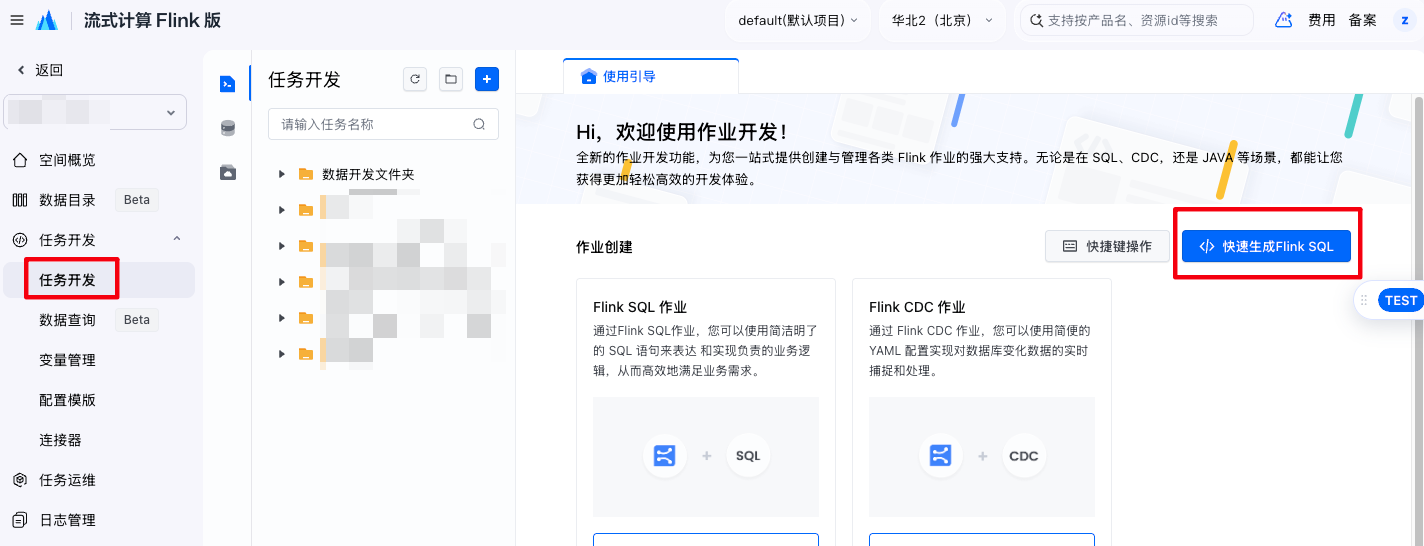1424x546 pixels.
Task: Click the 作业创建 section heading
Action: coord(604,247)
